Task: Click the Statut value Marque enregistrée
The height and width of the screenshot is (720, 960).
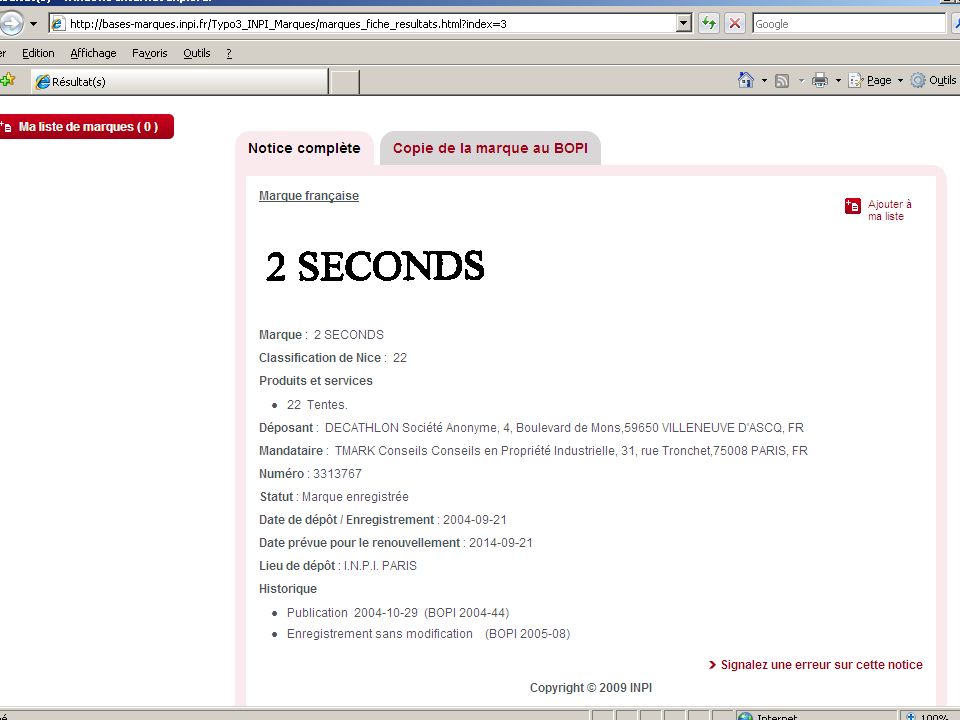Action: tap(355, 497)
